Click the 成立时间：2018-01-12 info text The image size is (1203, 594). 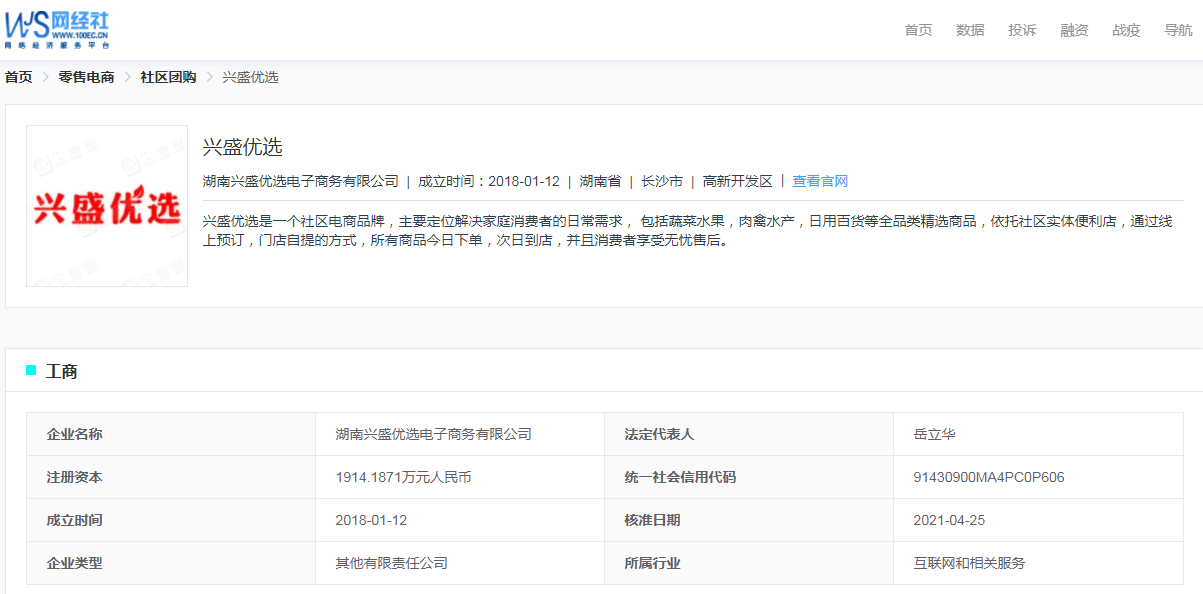tap(488, 181)
